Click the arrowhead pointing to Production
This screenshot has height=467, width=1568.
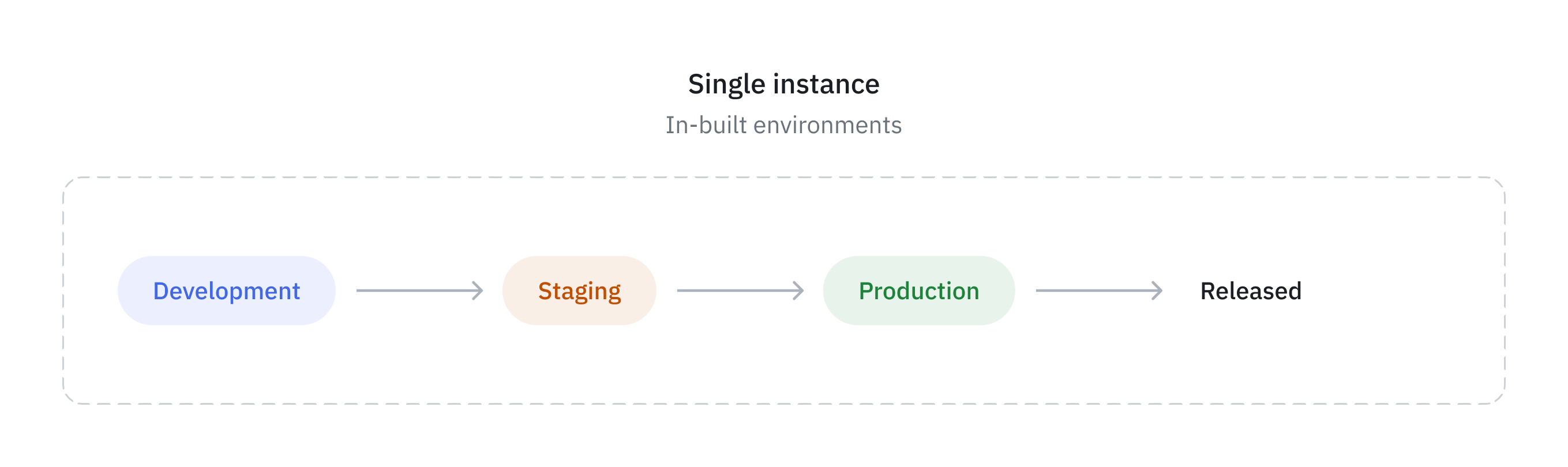click(x=798, y=291)
